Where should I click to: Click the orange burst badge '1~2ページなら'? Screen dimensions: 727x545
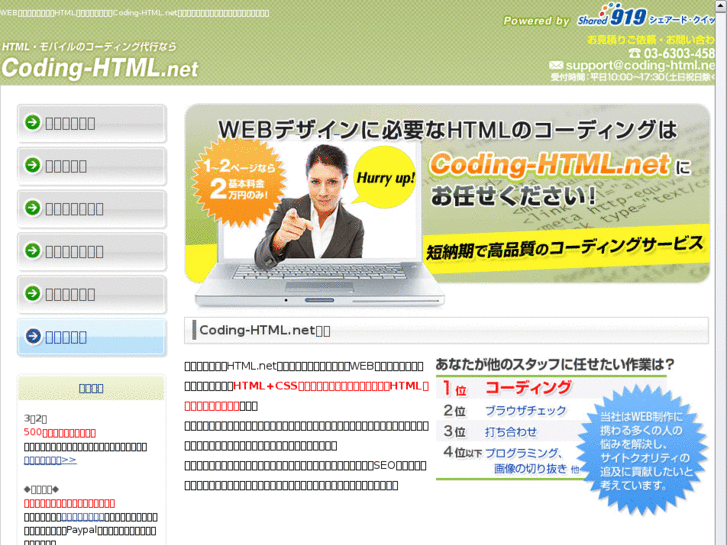[239, 181]
